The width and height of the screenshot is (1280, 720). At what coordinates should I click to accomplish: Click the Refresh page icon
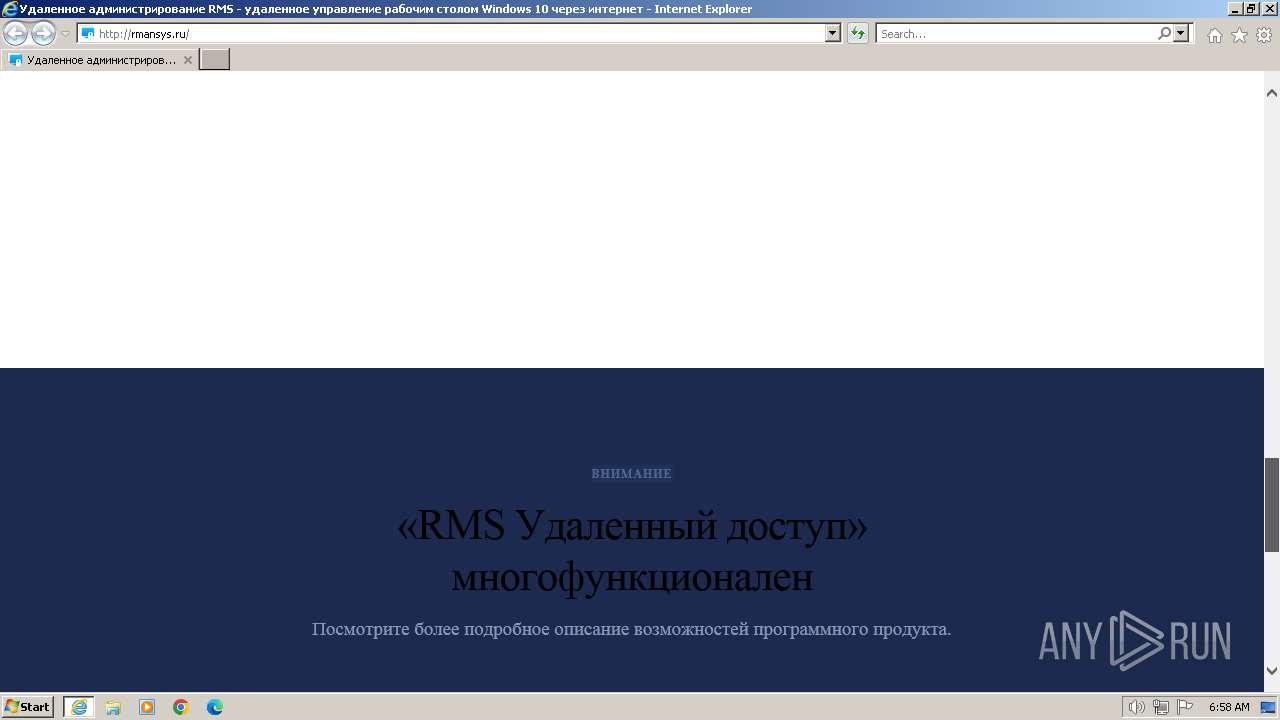coord(858,34)
